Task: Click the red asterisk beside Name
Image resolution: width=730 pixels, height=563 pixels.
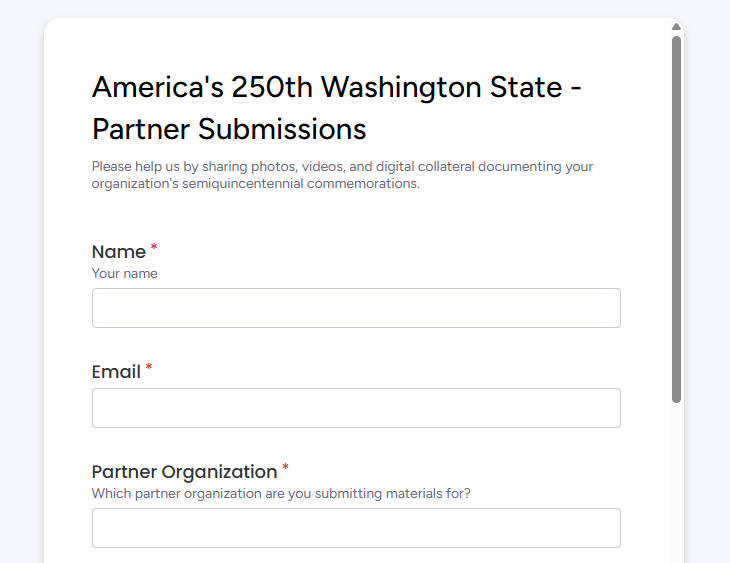Action: [154, 247]
